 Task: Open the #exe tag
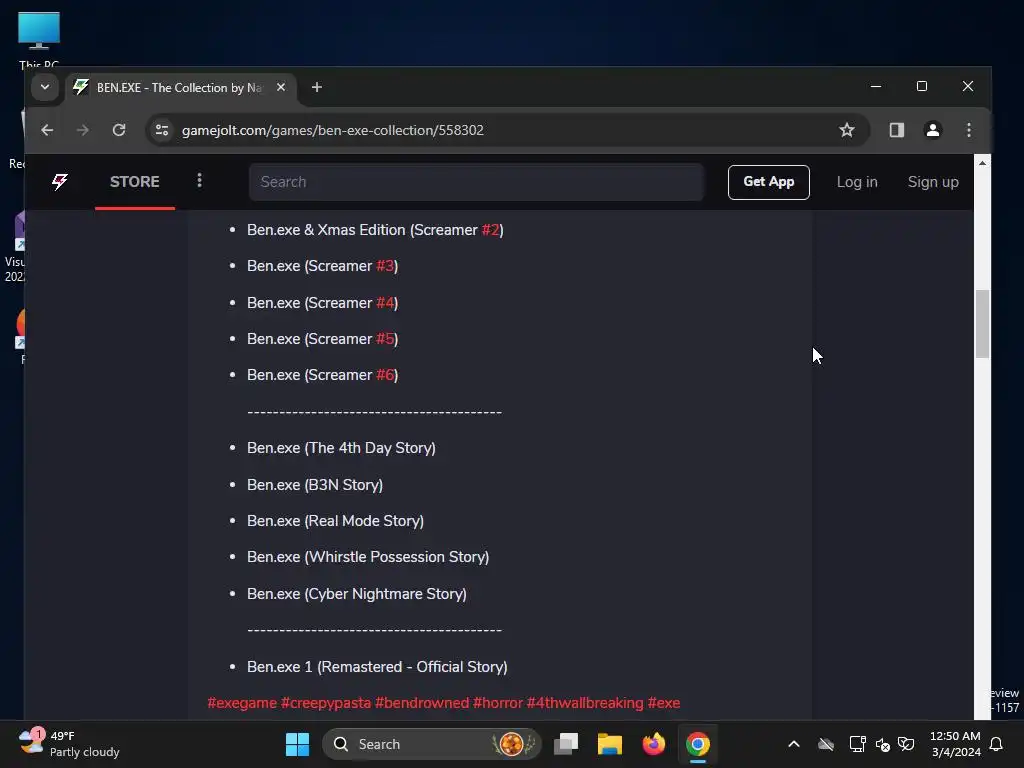[x=664, y=703]
